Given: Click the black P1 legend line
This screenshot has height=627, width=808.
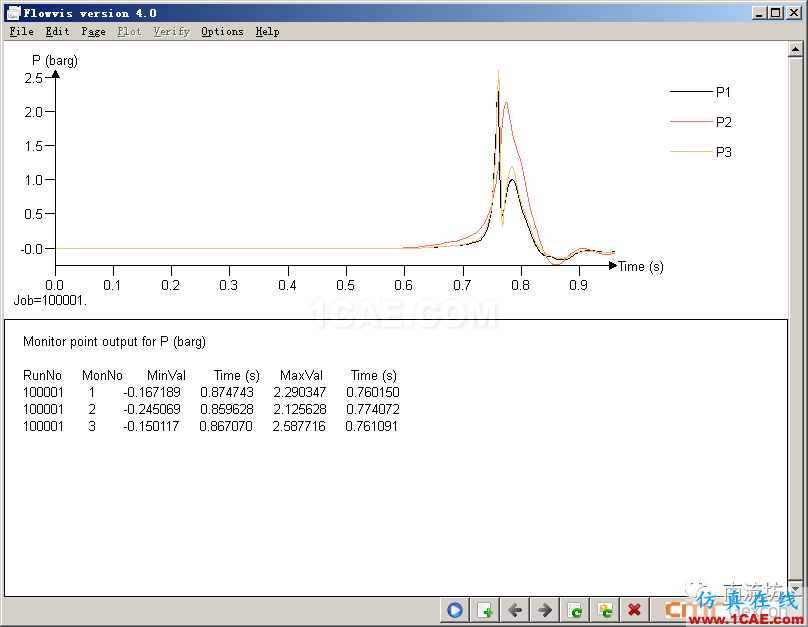Looking at the screenshot, I should pyautogui.click(x=691, y=92).
